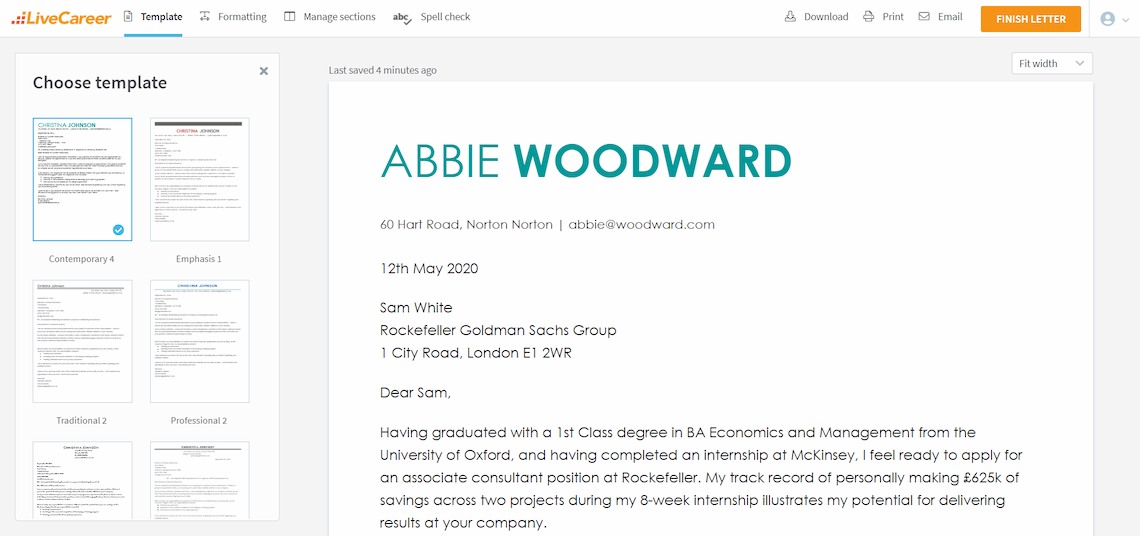Click the Download icon

point(790,17)
